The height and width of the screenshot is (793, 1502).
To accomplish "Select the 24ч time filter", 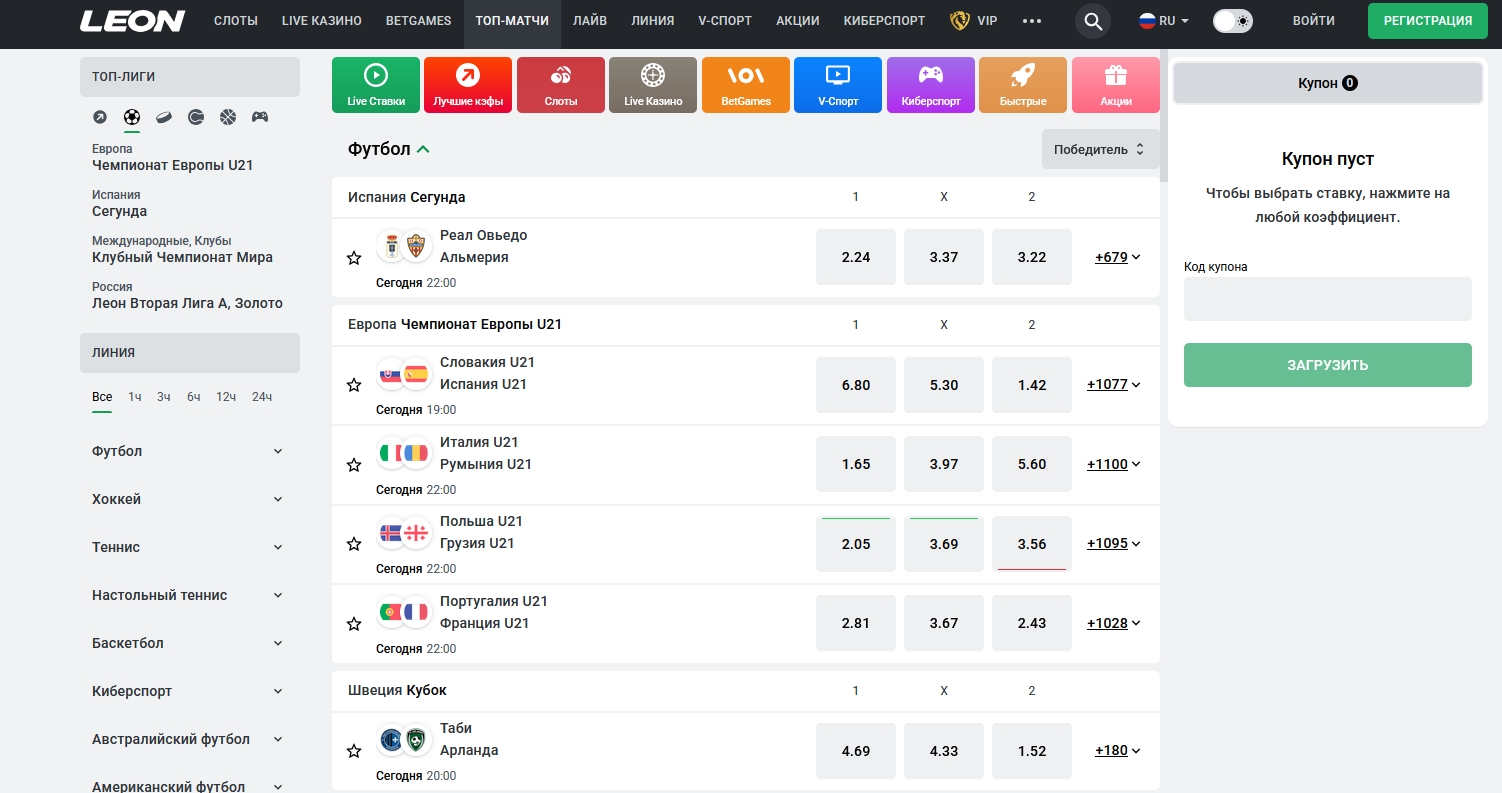I will [x=262, y=397].
